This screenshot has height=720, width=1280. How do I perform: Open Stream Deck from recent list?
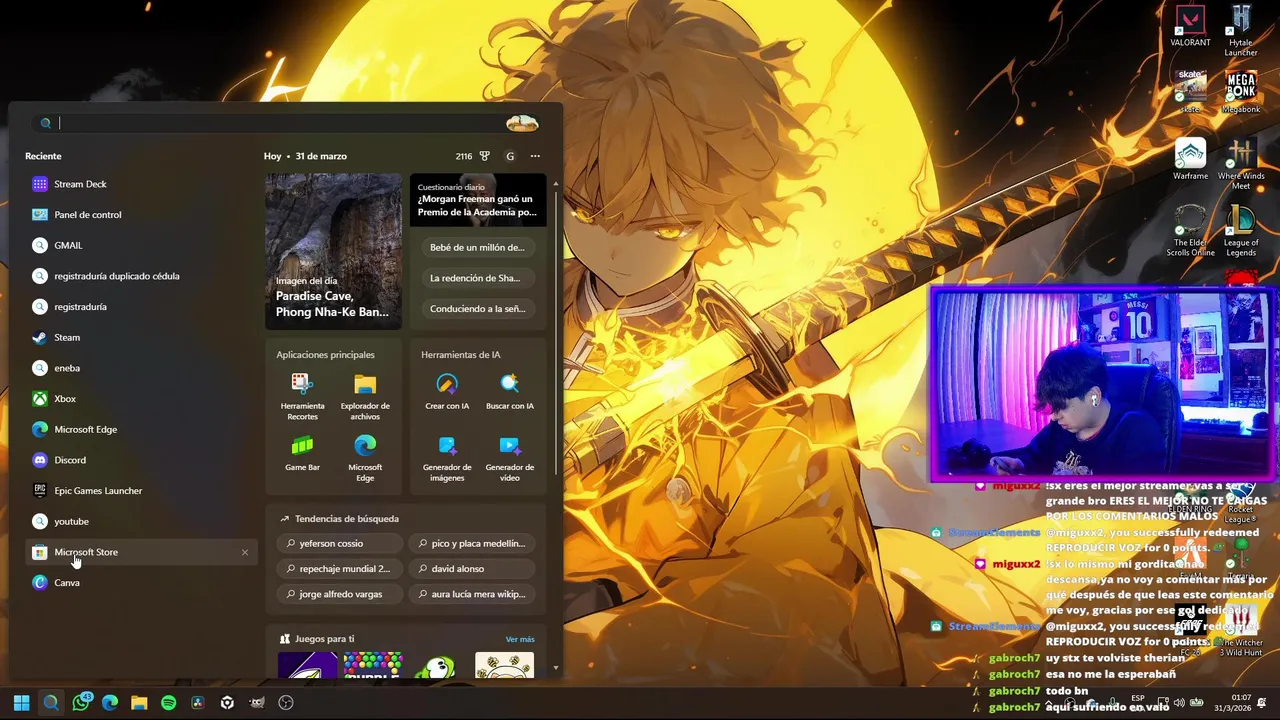click(x=140, y=184)
